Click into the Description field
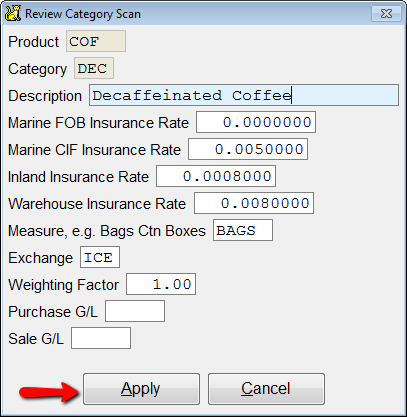 pos(244,95)
